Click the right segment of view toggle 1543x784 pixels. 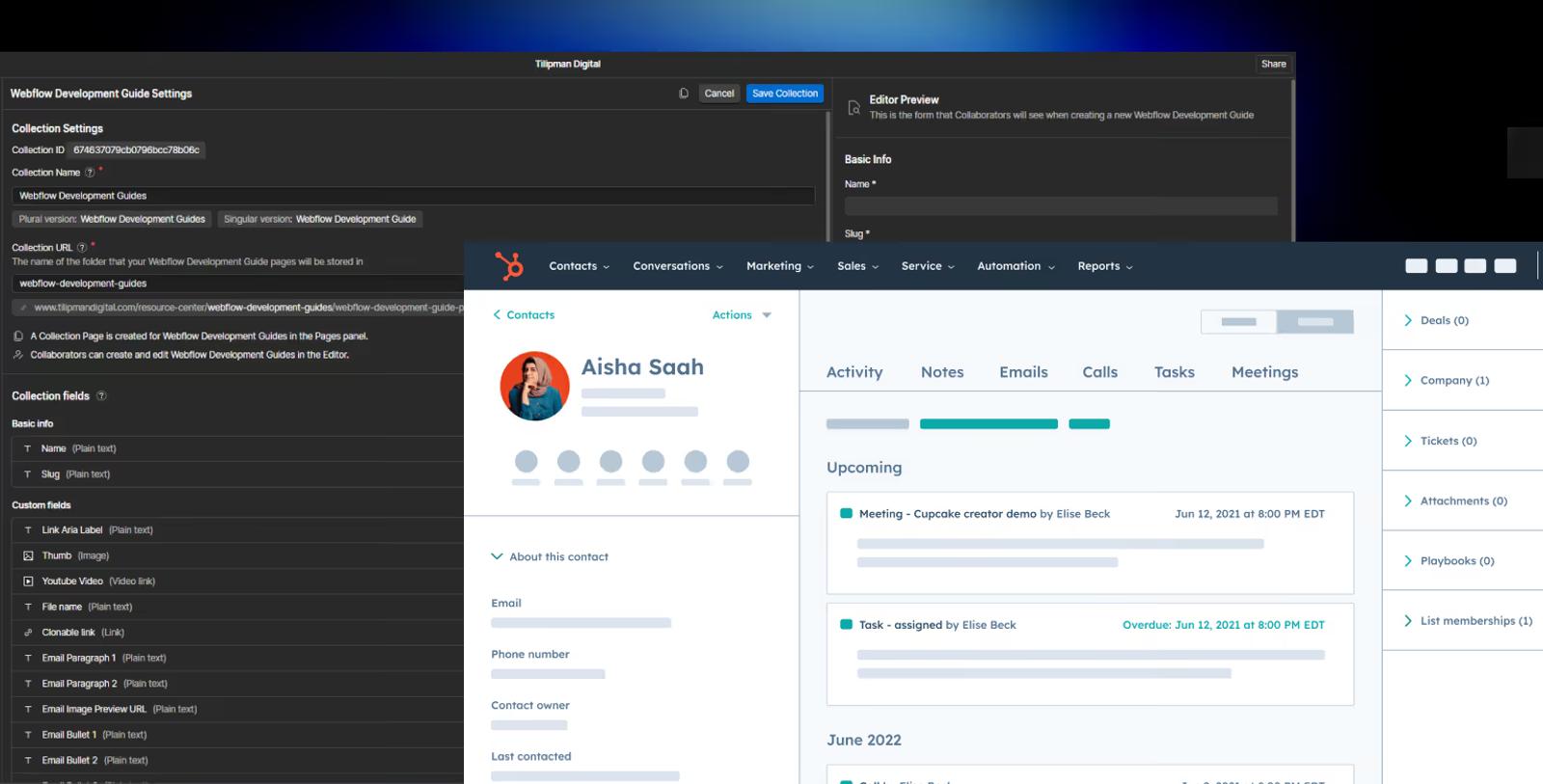1315,322
